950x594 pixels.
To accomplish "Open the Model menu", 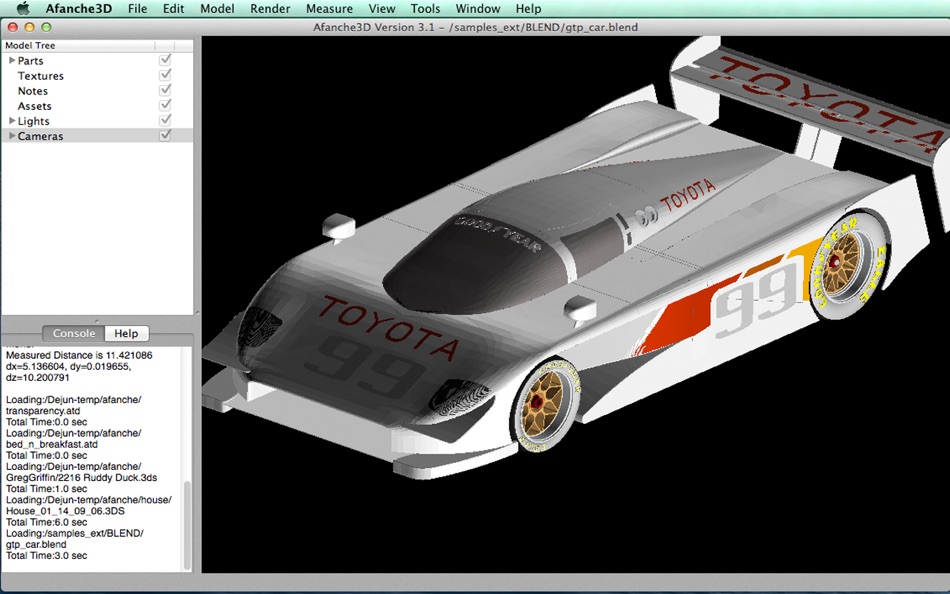I will point(217,9).
